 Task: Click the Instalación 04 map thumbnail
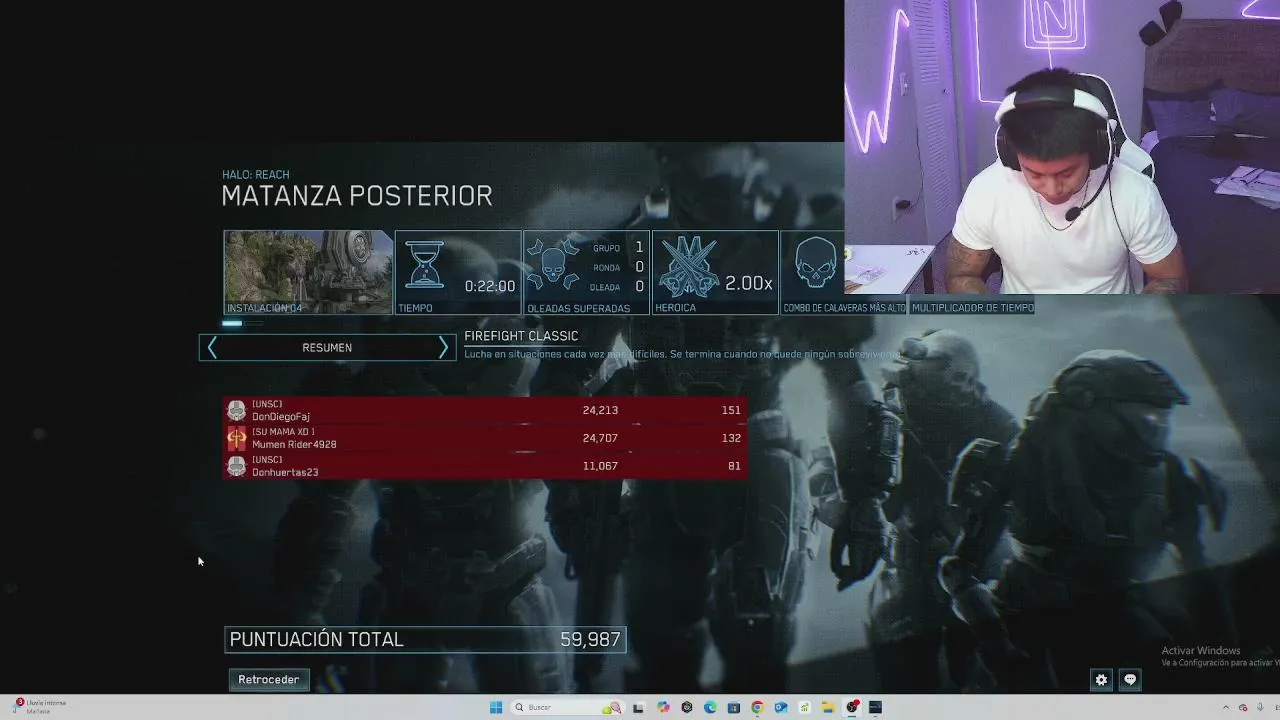tap(308, 273)
